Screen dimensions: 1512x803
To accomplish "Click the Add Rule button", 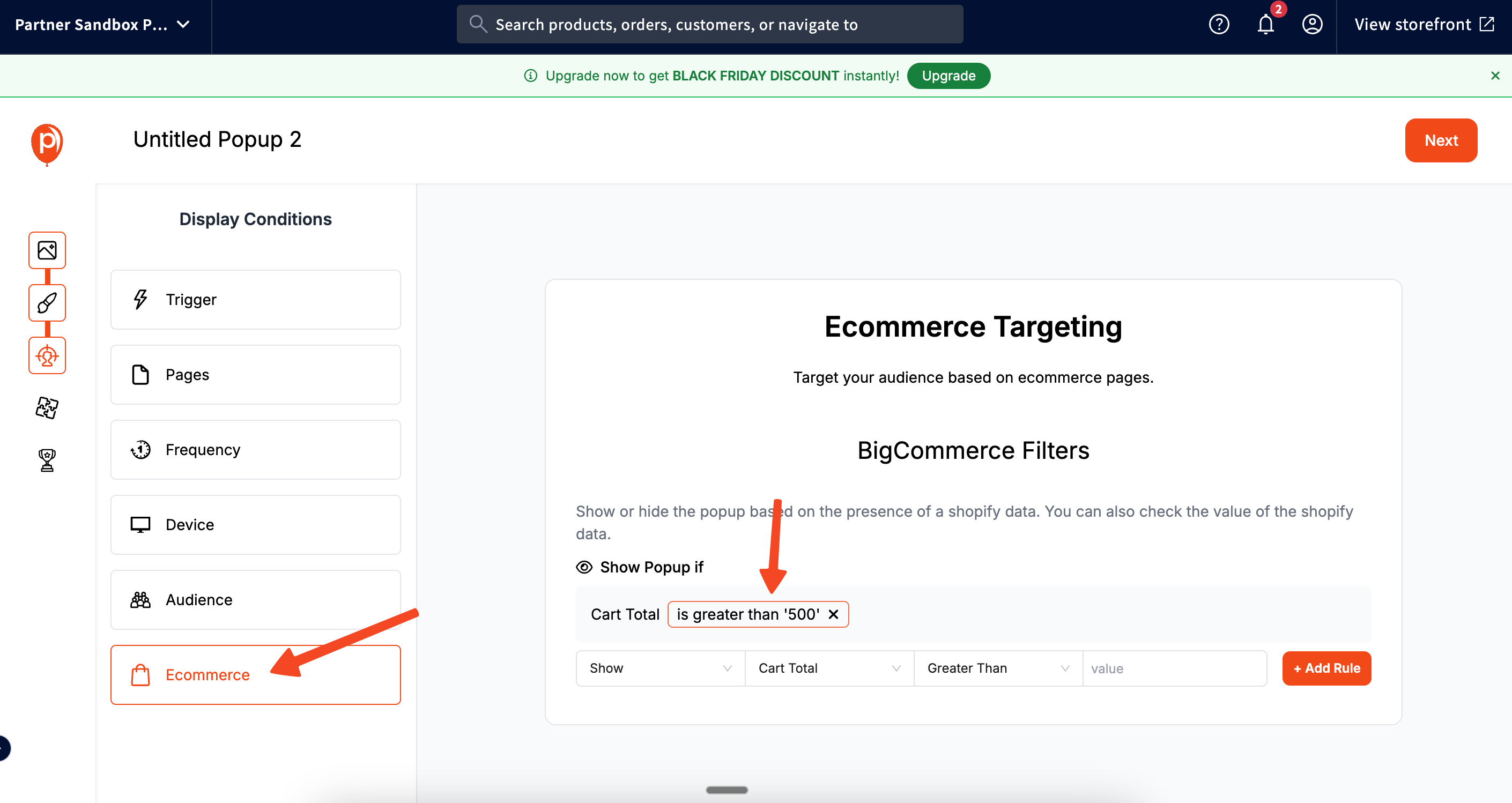I will pyautogui.click(x=1326, y=668).
